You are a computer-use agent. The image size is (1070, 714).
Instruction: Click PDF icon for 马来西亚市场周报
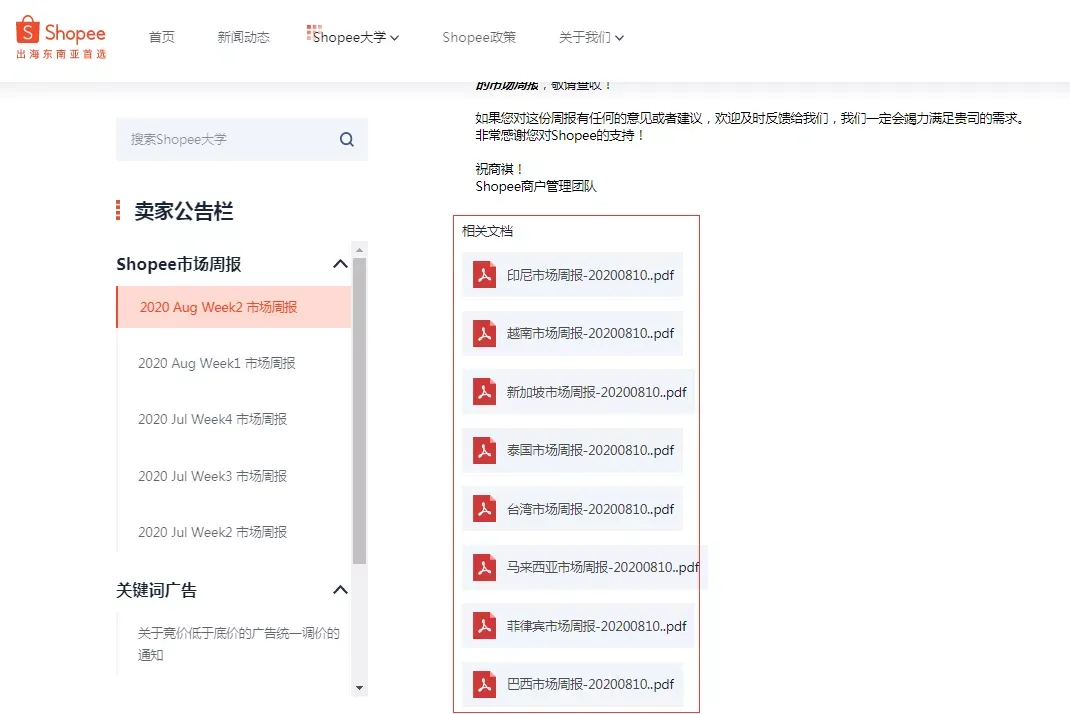click(x=485, y=567)
